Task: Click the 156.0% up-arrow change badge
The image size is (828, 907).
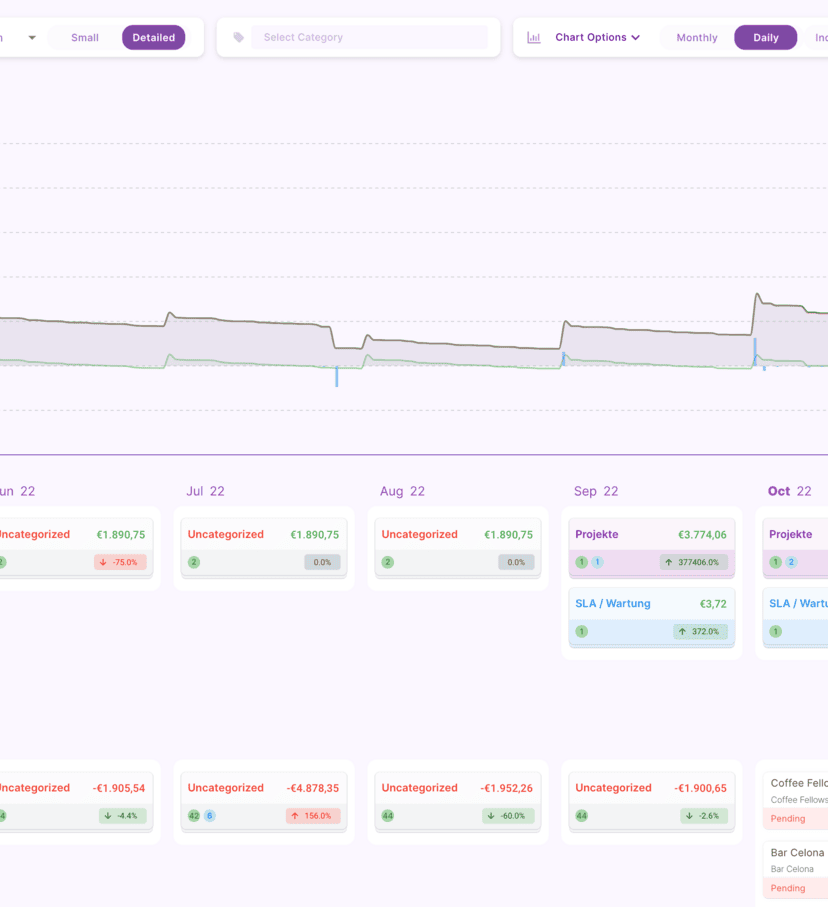Action: point(313,816)
